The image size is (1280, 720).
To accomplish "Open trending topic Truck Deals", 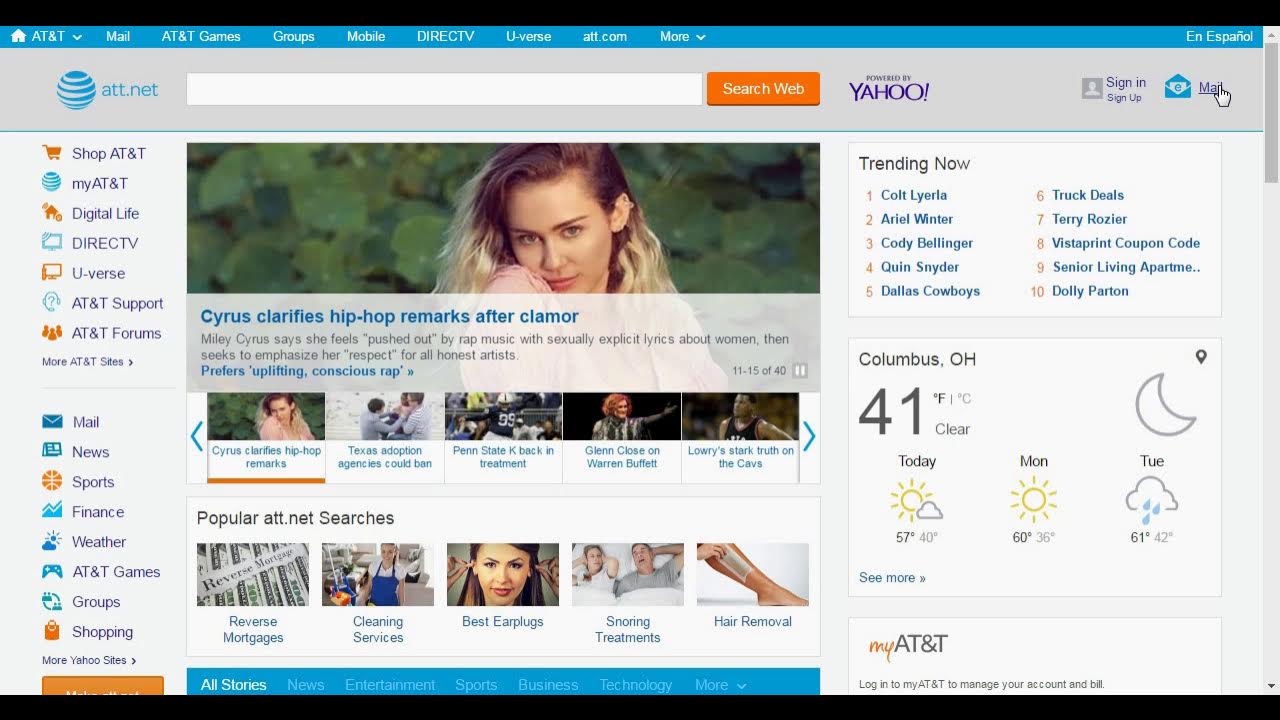I will pyautogui.click(x=1088, y=195).
